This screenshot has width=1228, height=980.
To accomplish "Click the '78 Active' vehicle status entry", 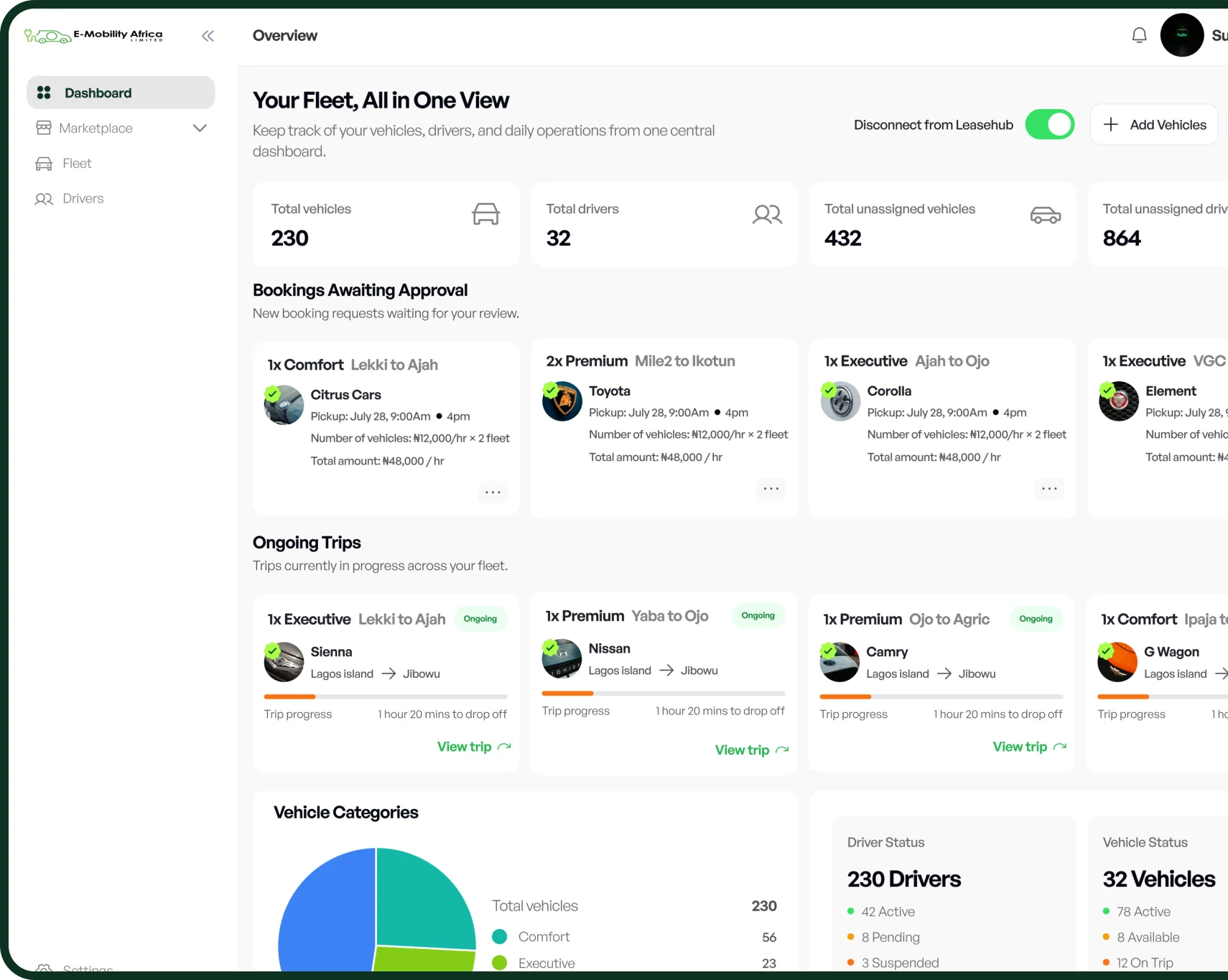I will [x=1137, y=911].
